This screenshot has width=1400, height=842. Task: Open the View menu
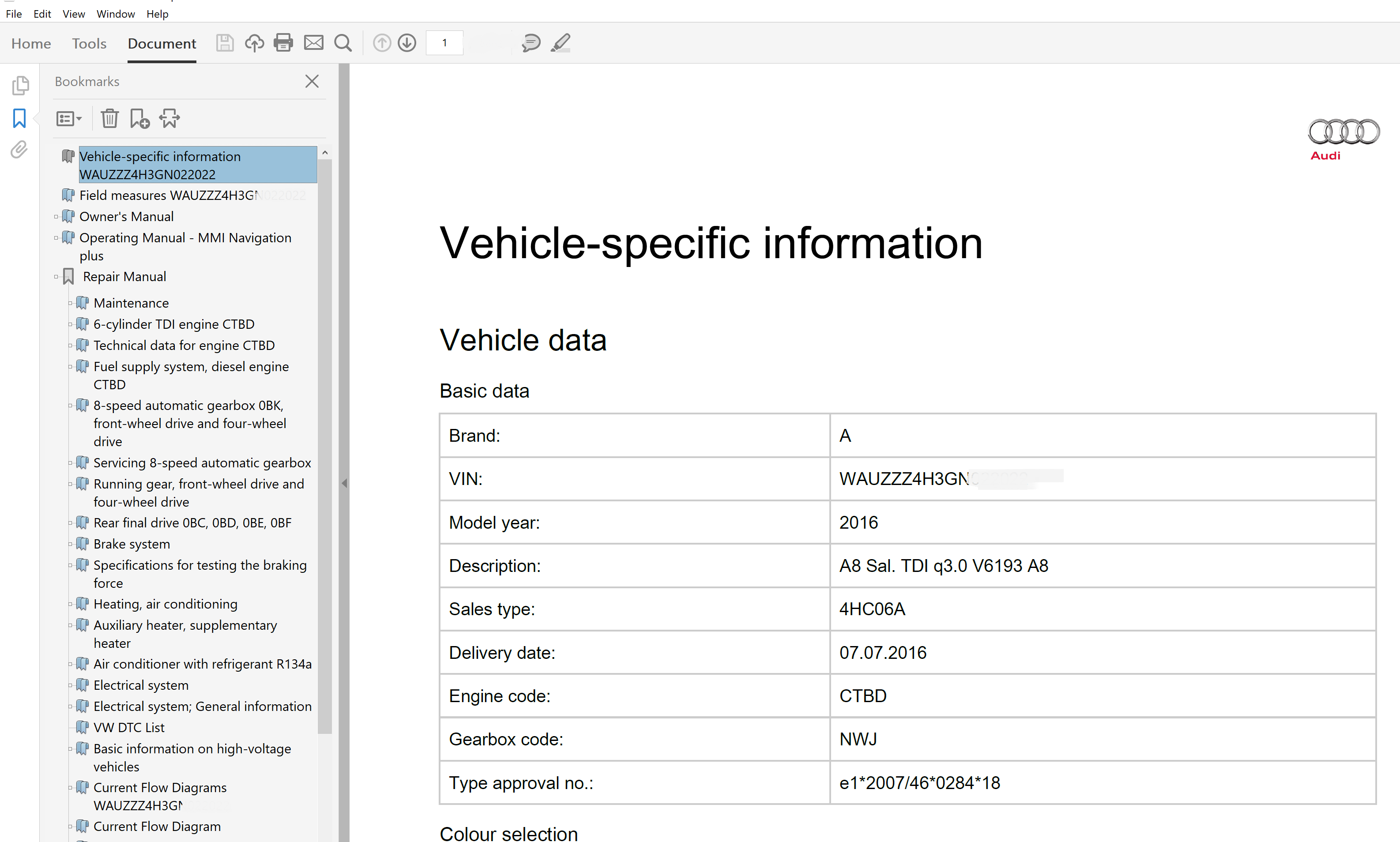(73, 14)
